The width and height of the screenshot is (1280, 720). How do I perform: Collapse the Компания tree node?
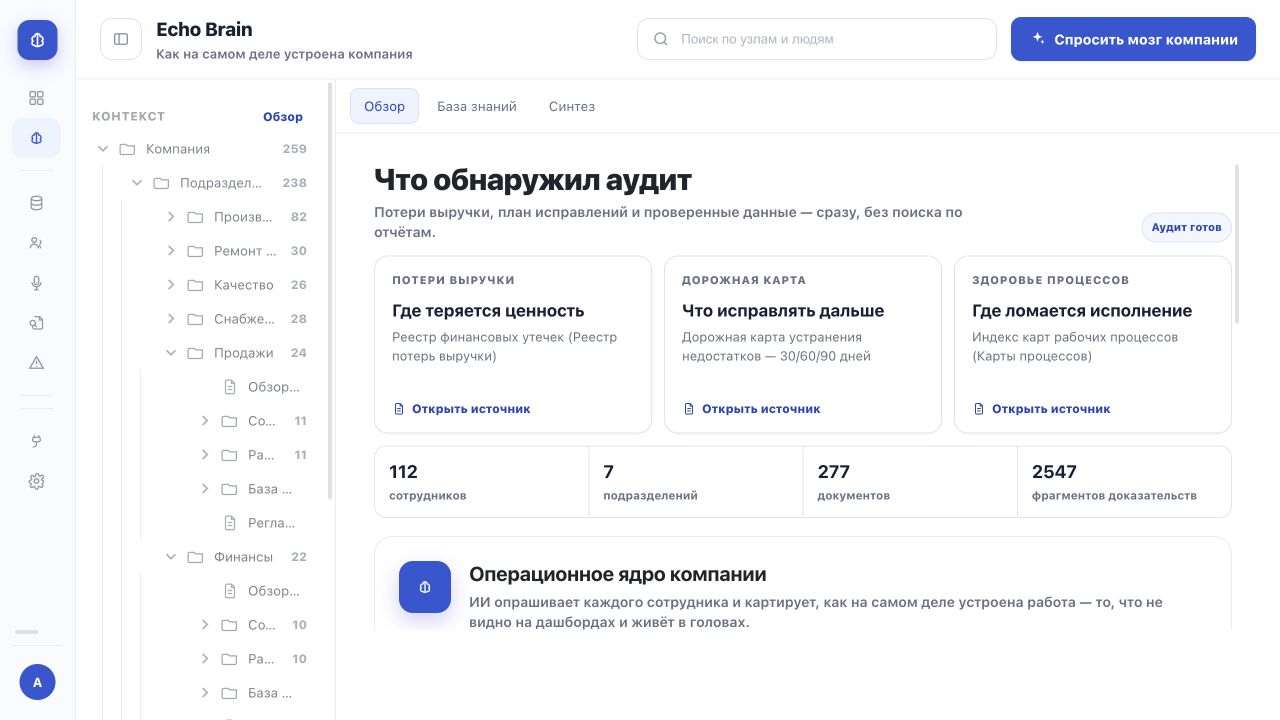coord(102,149)
